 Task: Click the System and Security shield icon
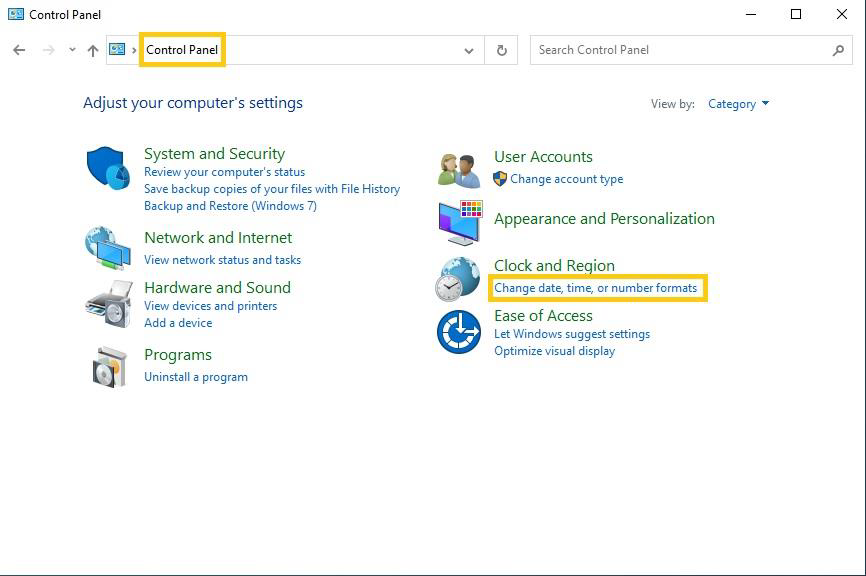pyautogui.click(x=107, y=168)
